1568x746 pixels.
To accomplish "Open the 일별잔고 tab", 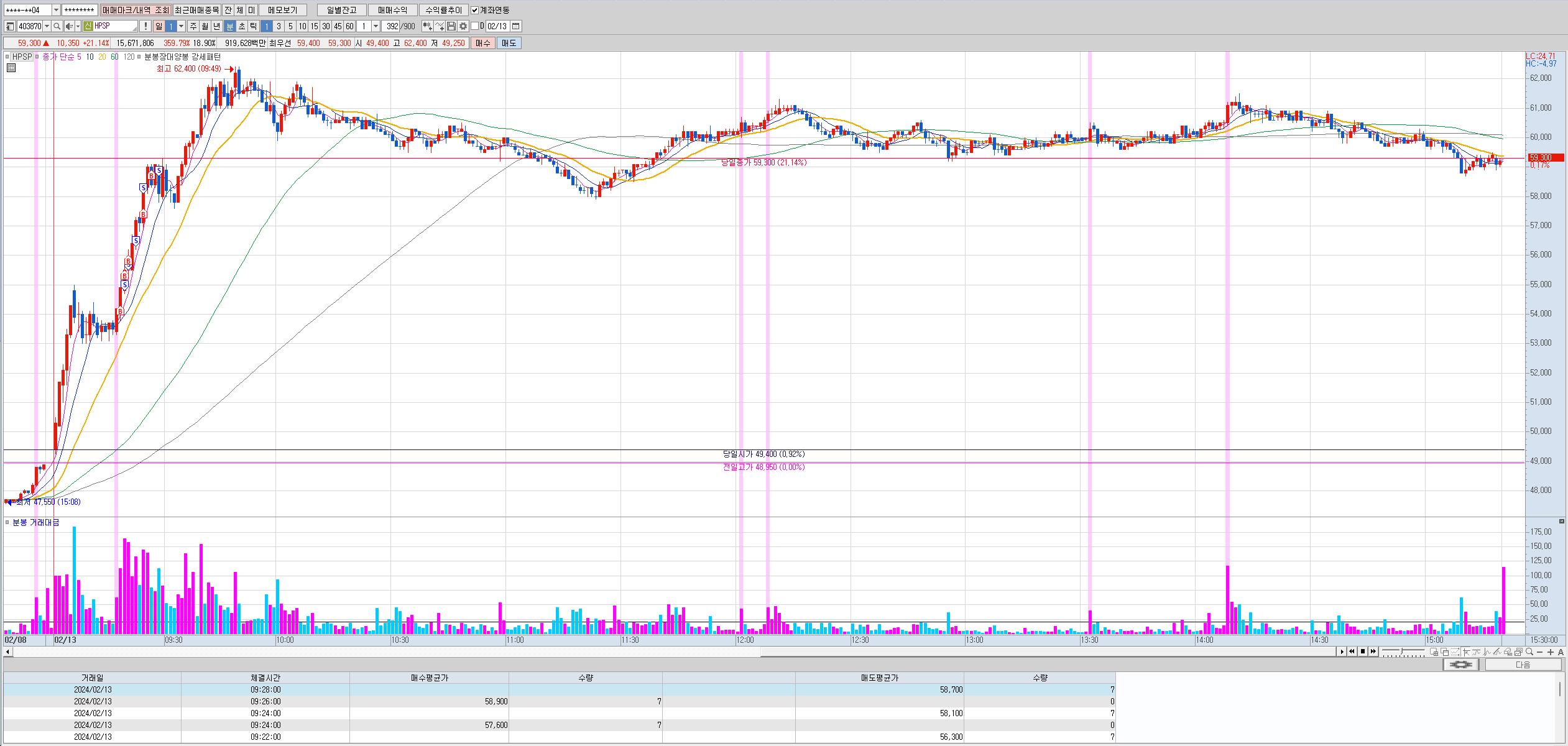I will [x=341, y=10].
